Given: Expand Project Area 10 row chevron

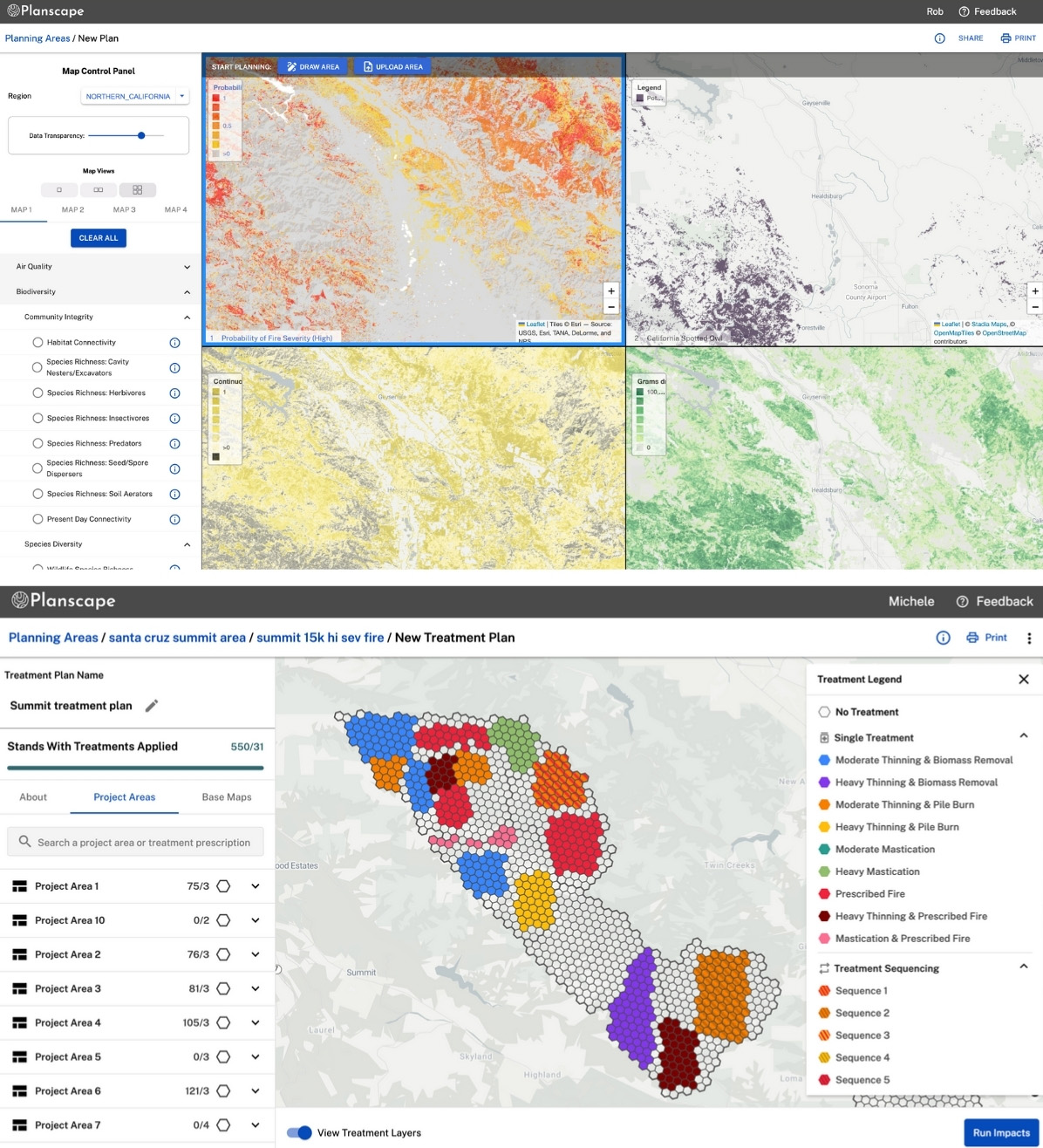Looking at the screenshot, I should [256, 920].
